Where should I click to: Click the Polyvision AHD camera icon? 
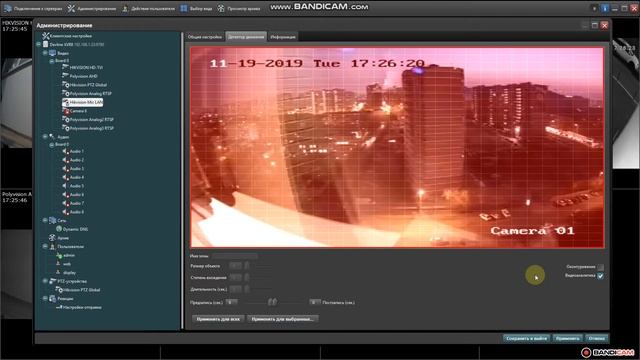[x=65, y=76]
